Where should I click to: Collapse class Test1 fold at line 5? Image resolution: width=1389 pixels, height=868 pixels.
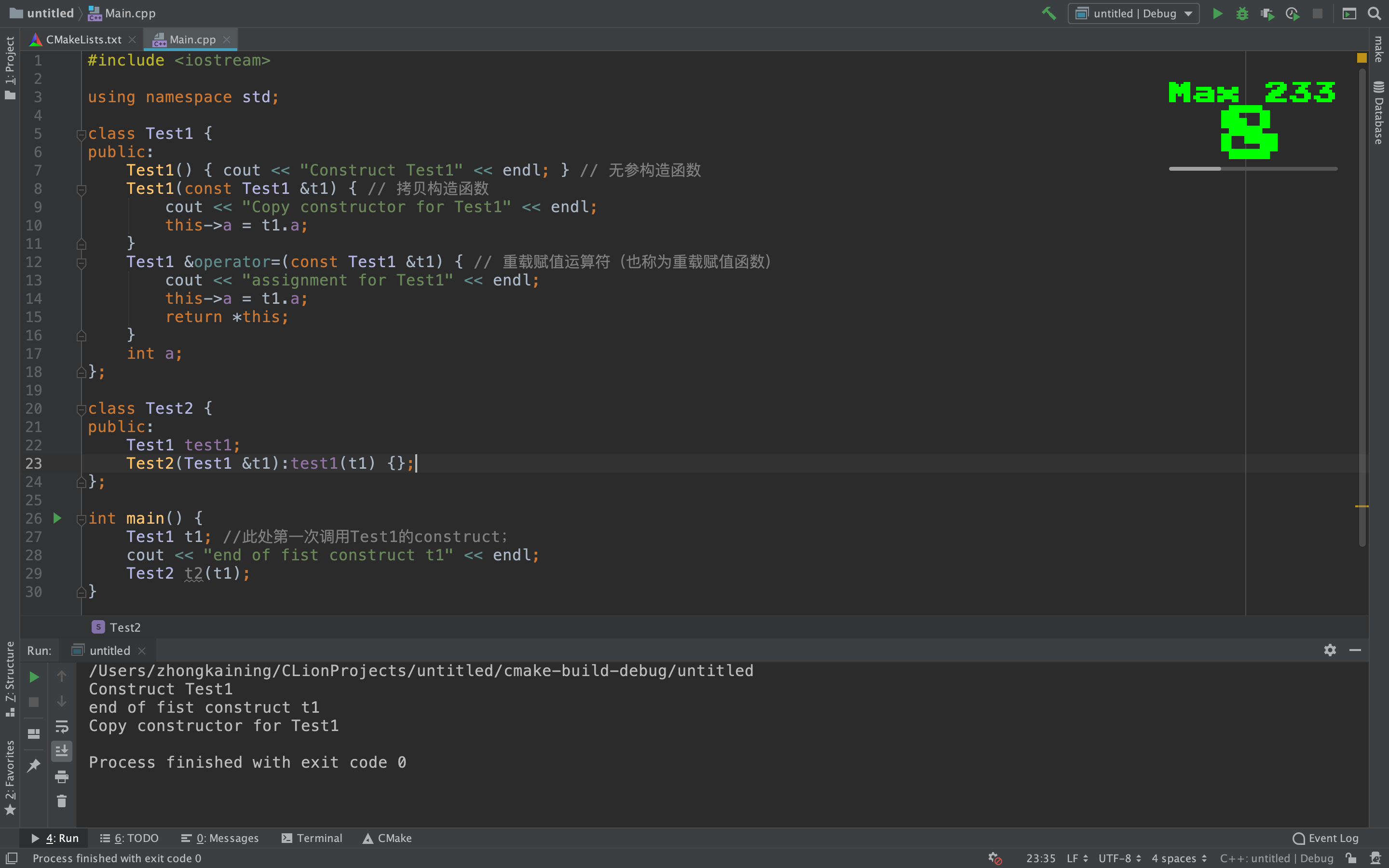(81, 135)
